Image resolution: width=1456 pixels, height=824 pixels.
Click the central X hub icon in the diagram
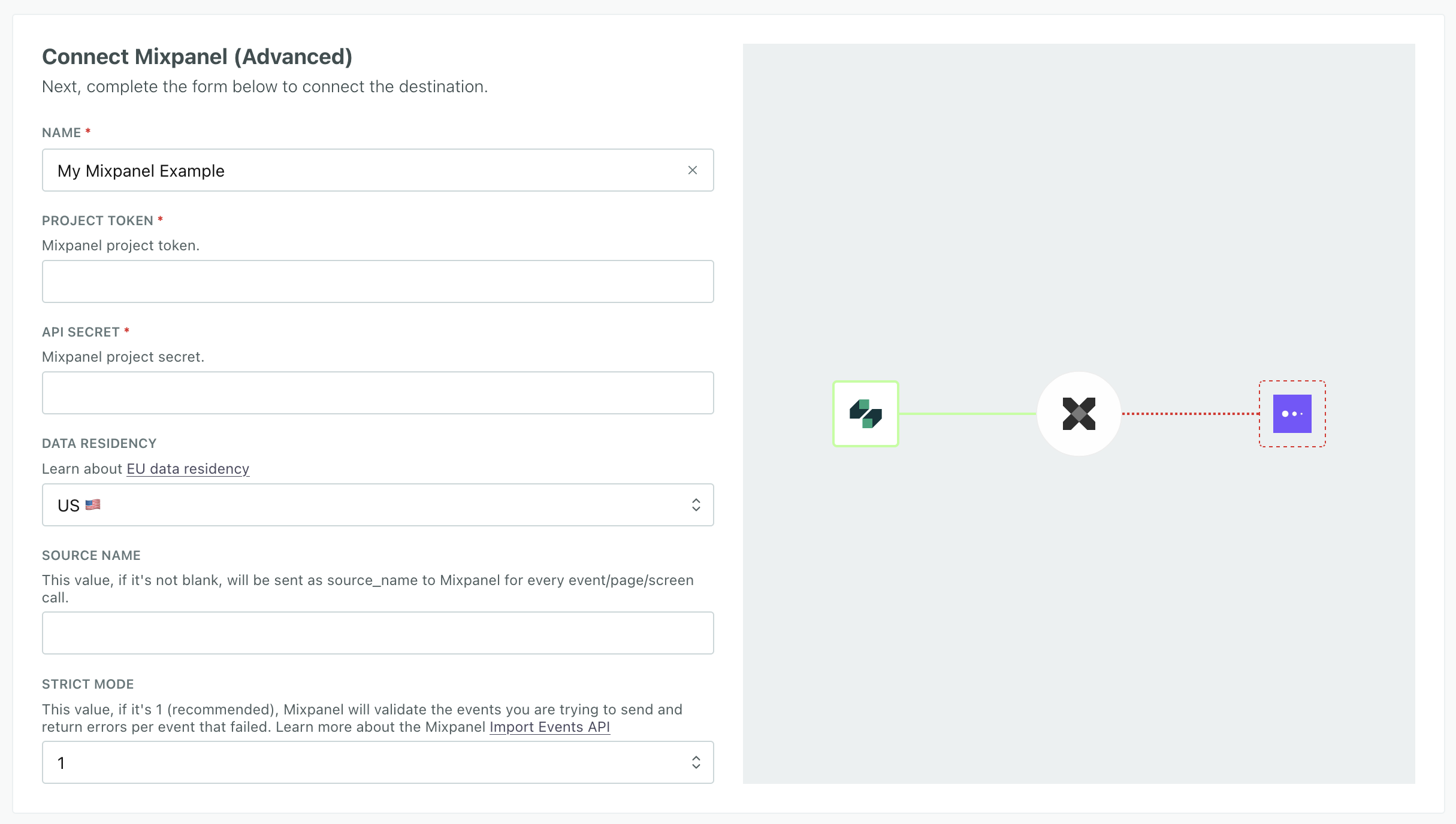pos(1079,414)
